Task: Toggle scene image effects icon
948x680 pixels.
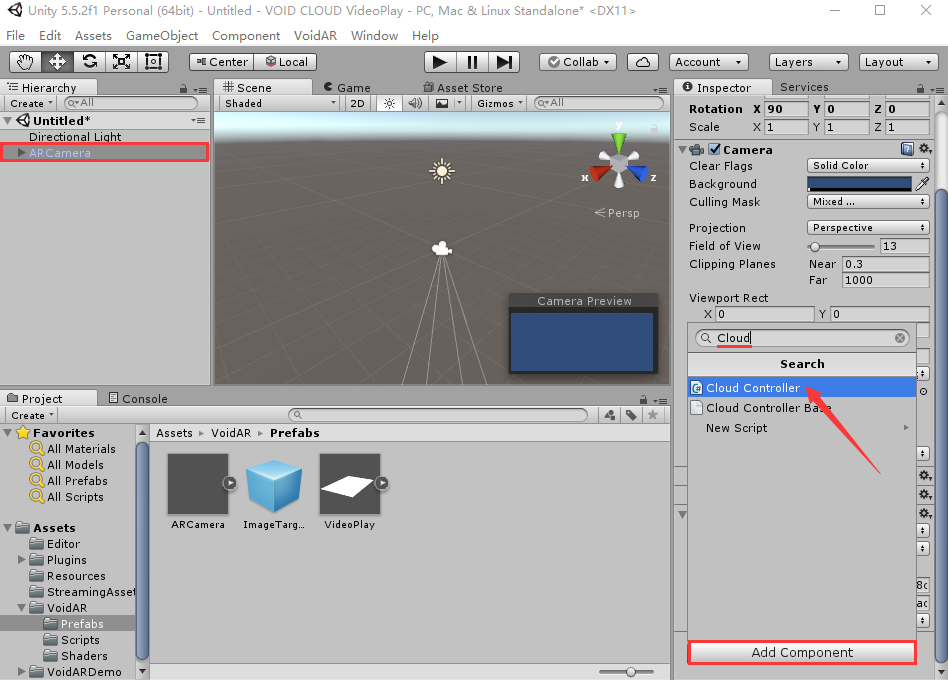Action: click(442, 103)
